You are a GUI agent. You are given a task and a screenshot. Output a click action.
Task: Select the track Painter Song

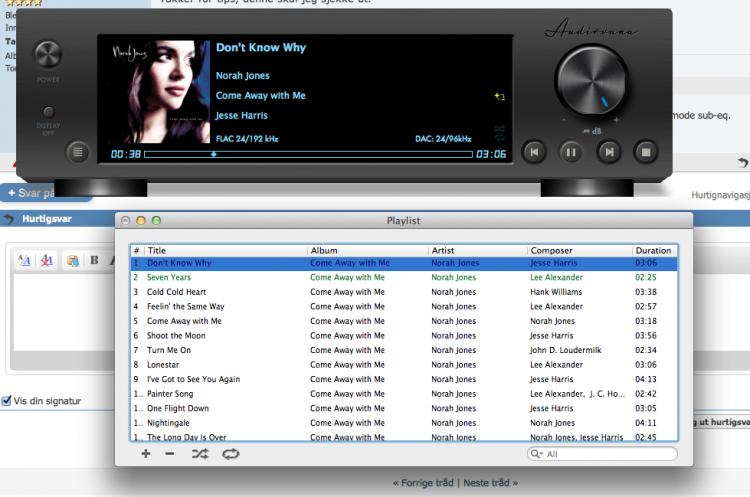pos(404,394)
